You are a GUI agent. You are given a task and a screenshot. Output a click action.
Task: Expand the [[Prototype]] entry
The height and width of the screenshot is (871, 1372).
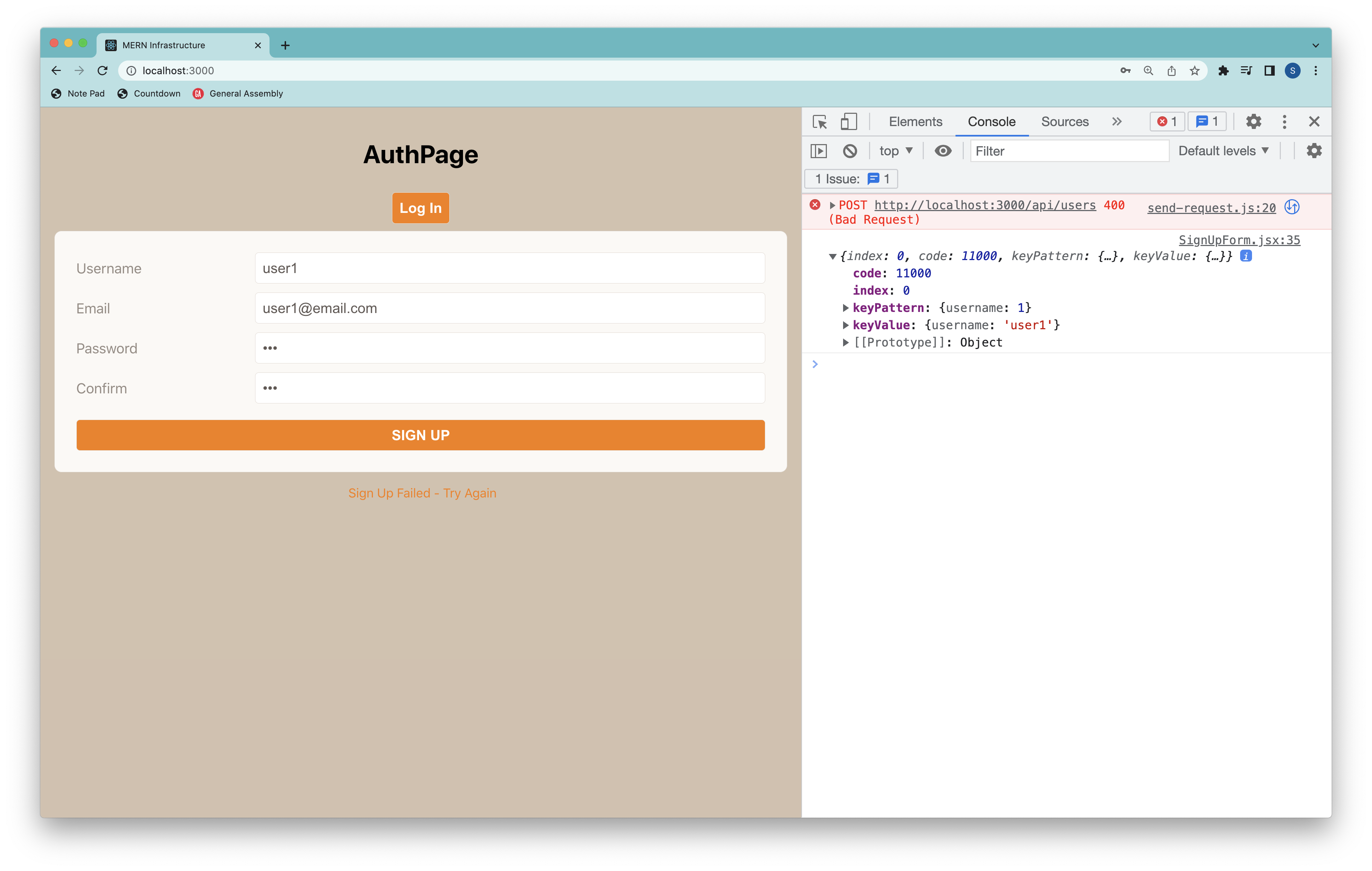[x=846, y=342]
